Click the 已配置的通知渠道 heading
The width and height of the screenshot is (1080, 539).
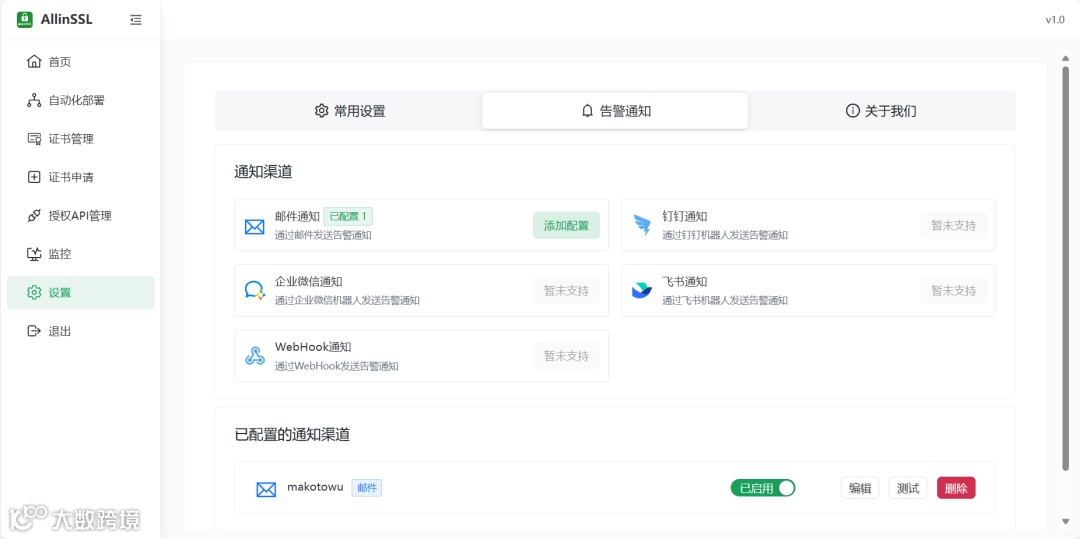(292, 435)
